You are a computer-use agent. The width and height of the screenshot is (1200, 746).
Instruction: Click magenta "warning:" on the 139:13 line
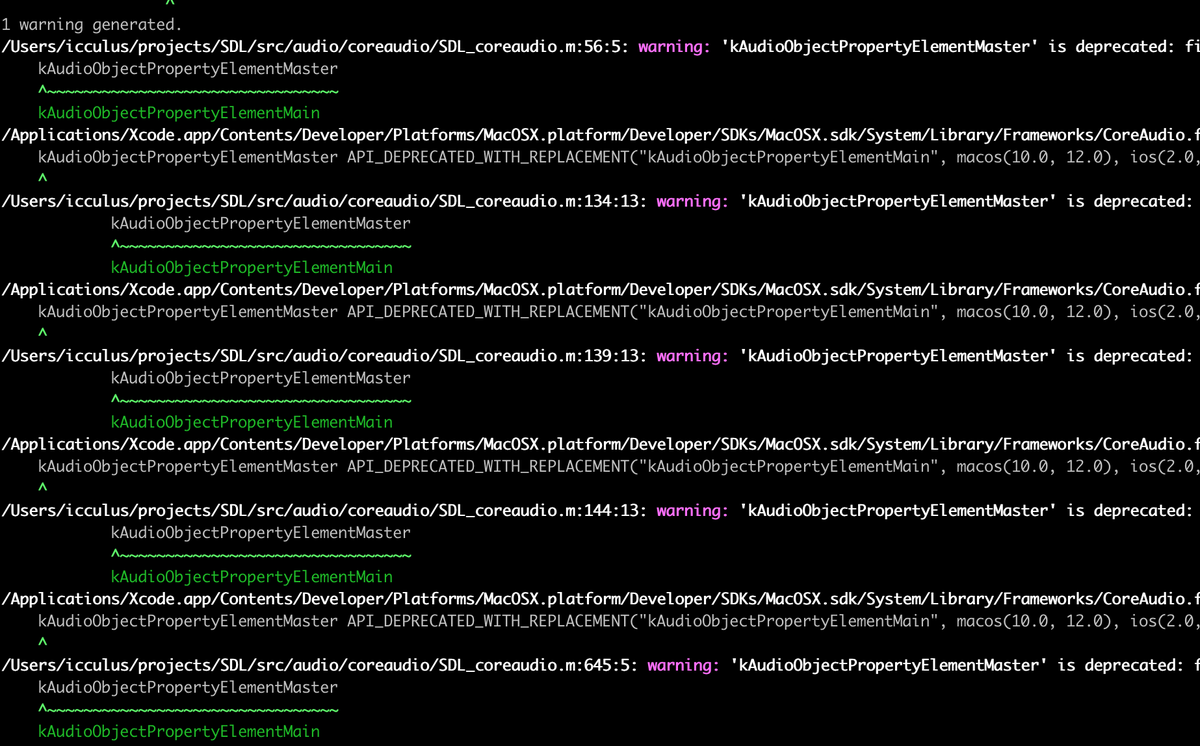pyautogui.click(x=693, y=356)
